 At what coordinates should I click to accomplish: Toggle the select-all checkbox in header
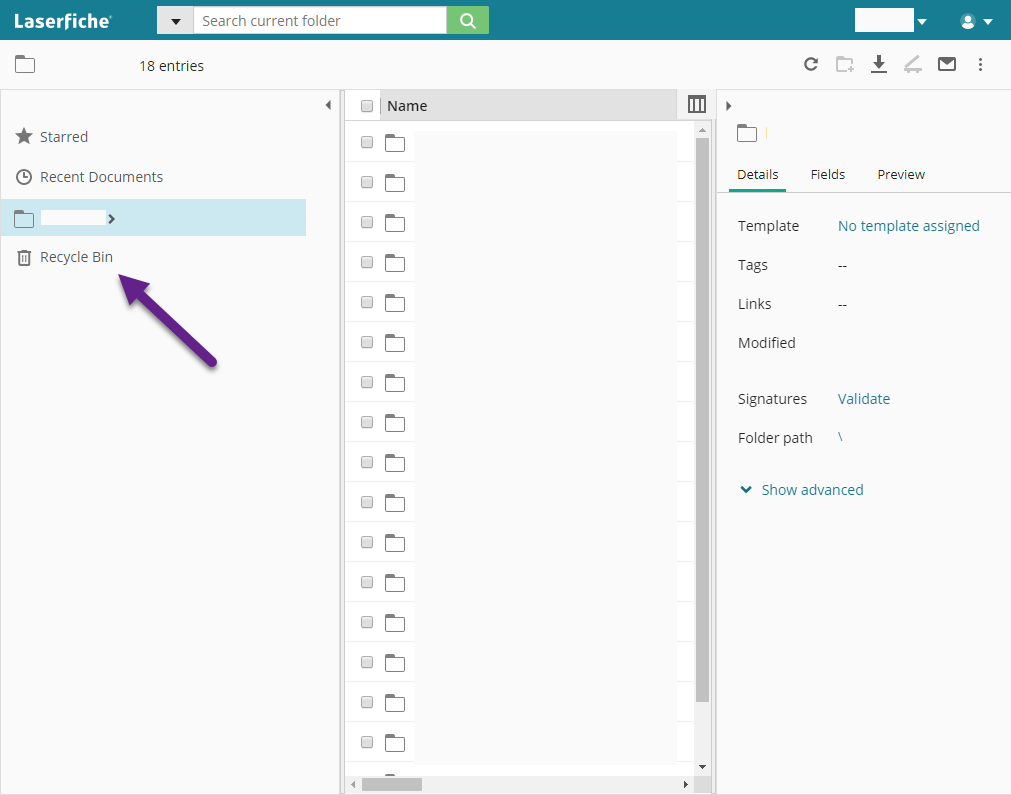[367, 106]
